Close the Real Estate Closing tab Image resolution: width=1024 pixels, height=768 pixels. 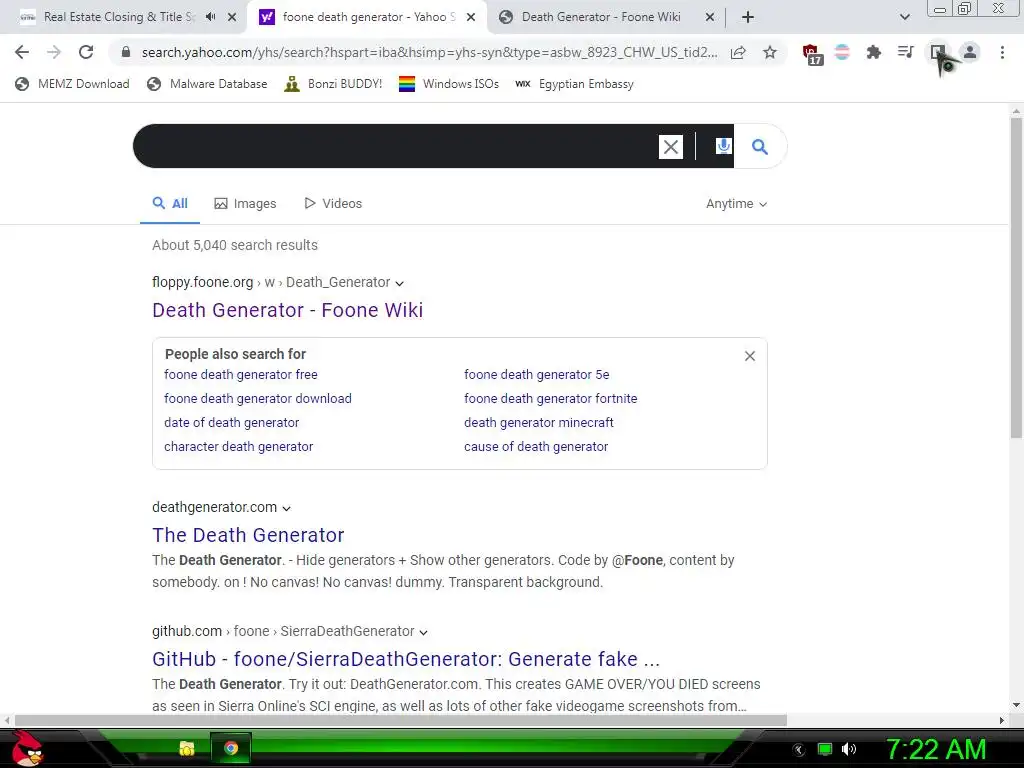click(232, 17)
